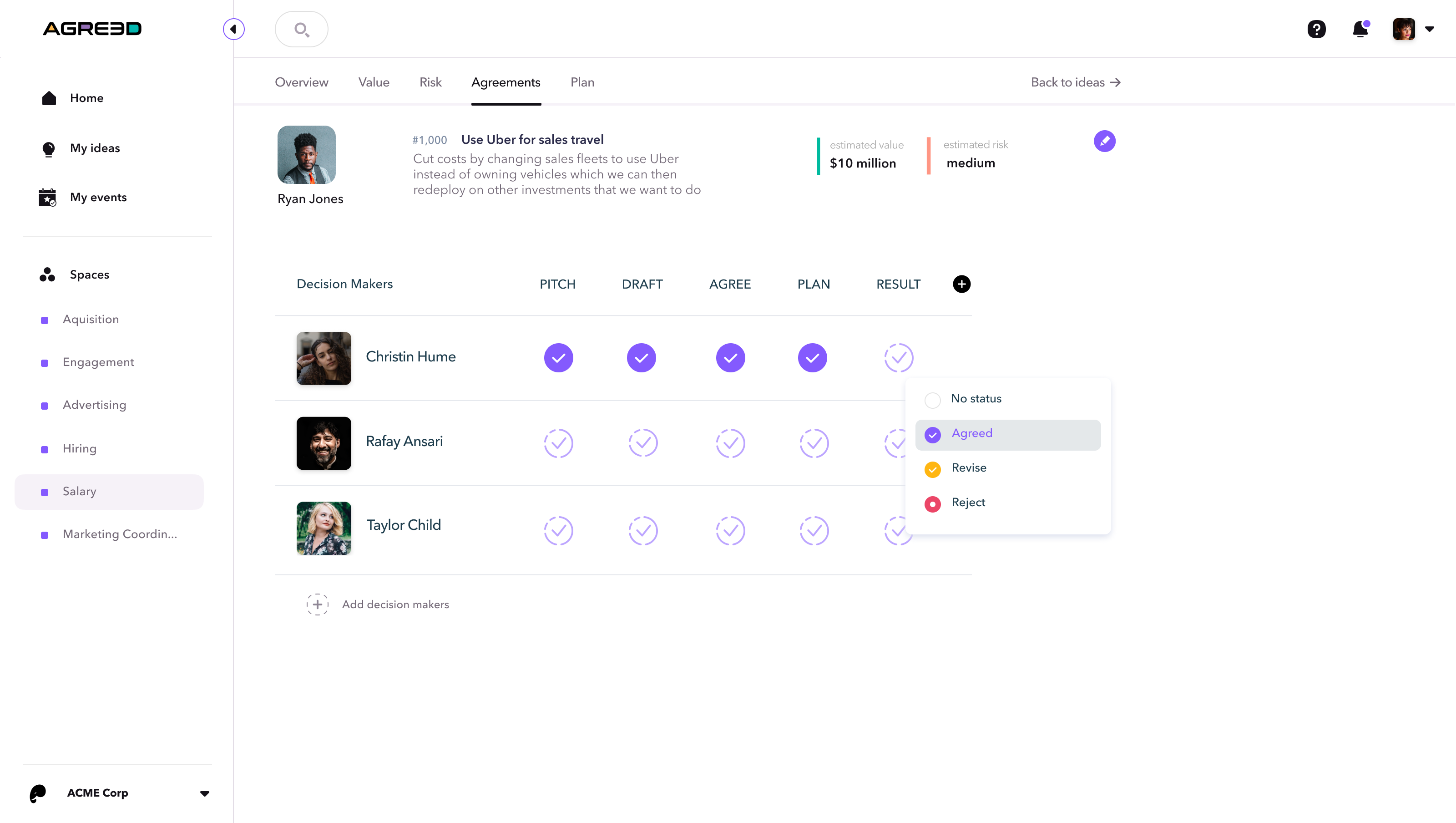Viewport: 1456px width, 823px height.
Task: Click Taylor Child's profile photo
Action: pos(324,528)
